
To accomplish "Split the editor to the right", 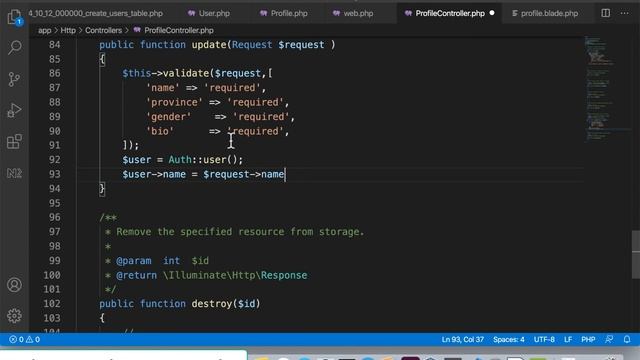I will click(x=606, y=13).
